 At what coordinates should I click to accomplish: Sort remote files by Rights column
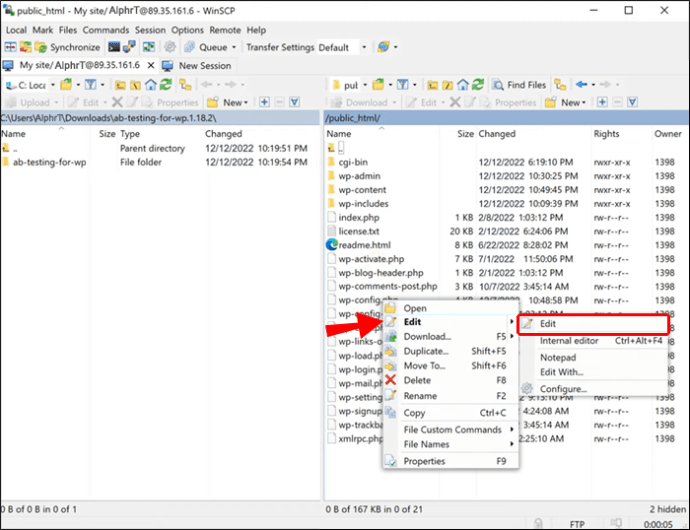[x=606, y=134]
